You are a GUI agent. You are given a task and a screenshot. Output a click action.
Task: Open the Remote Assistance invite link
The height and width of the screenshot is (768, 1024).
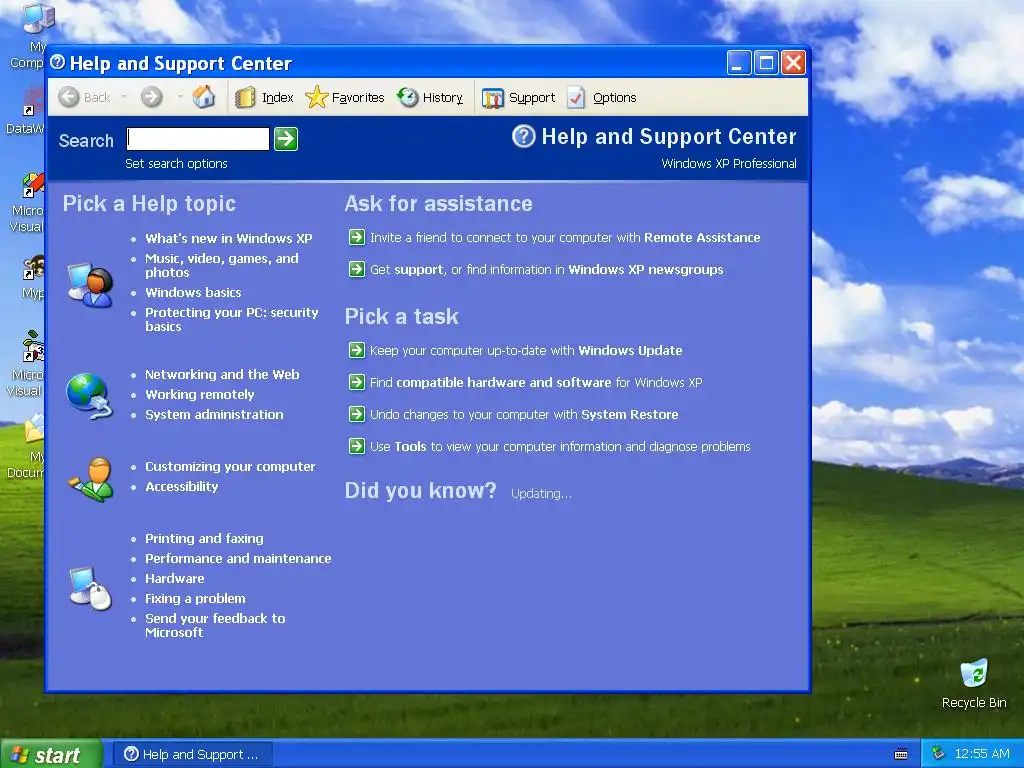(x=565, y=238)
